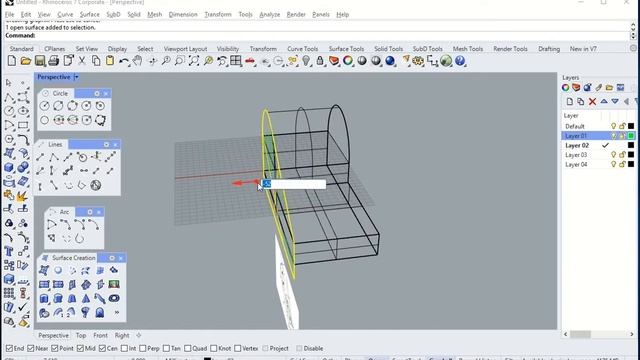Click the Print icon

pos(53,61)
